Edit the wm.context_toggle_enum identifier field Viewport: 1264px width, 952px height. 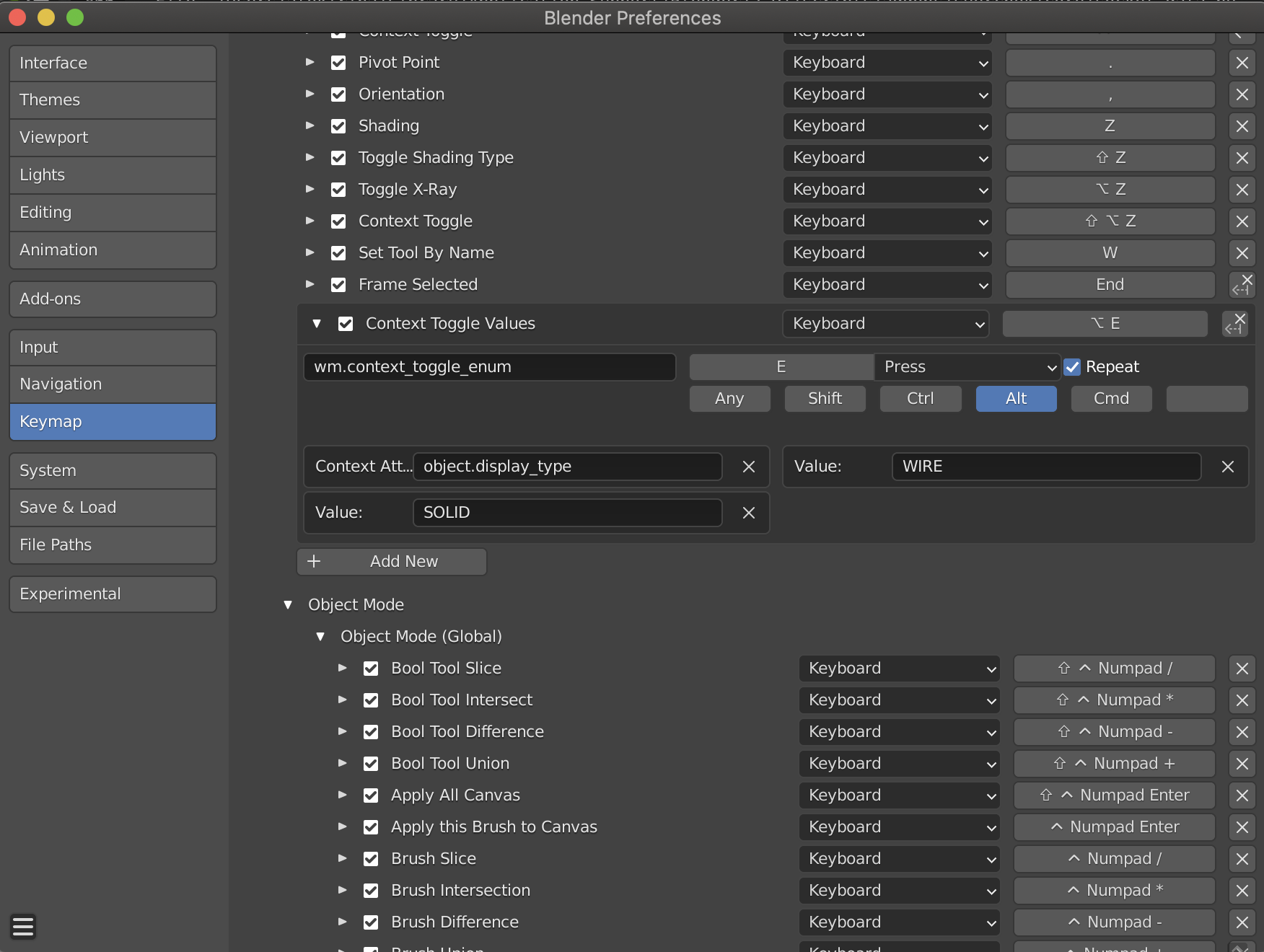(x=490, y=367)
